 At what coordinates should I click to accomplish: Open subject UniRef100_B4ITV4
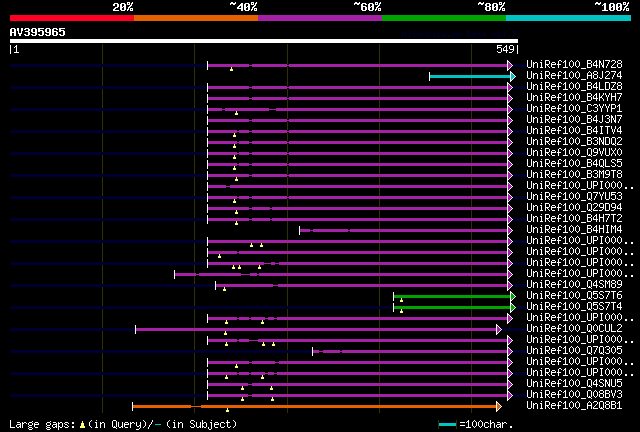(x=574, y=131)
